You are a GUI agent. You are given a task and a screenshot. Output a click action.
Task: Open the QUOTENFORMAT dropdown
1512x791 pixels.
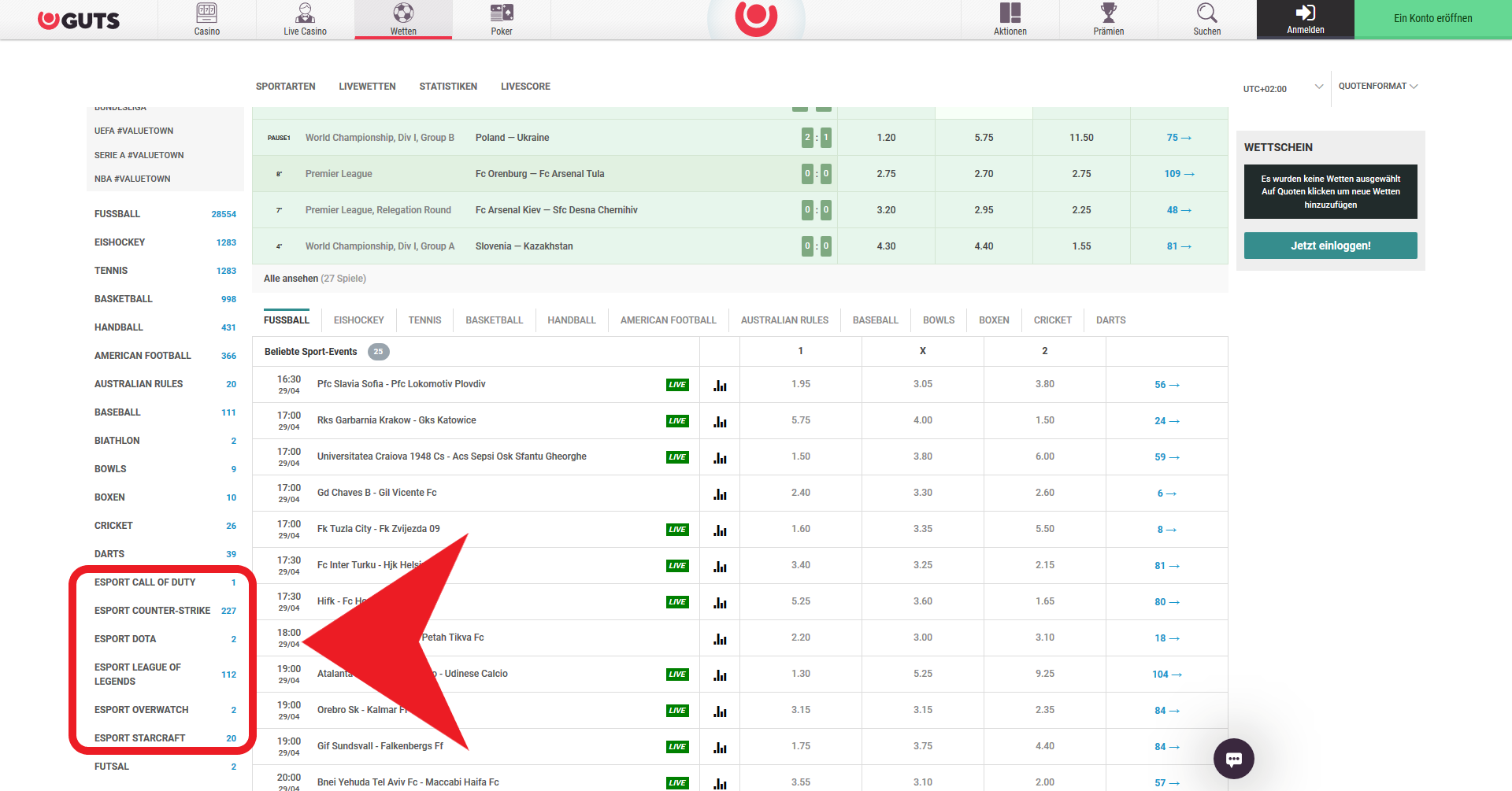[x=1378, y=87]
